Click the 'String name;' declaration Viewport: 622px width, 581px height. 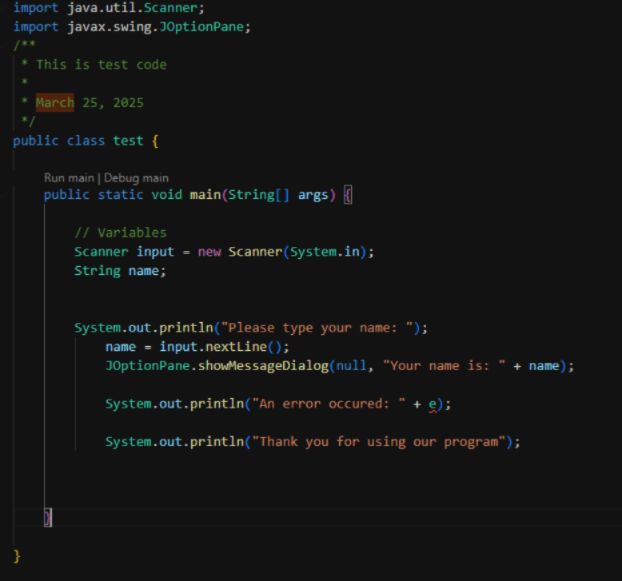[120, 271]
